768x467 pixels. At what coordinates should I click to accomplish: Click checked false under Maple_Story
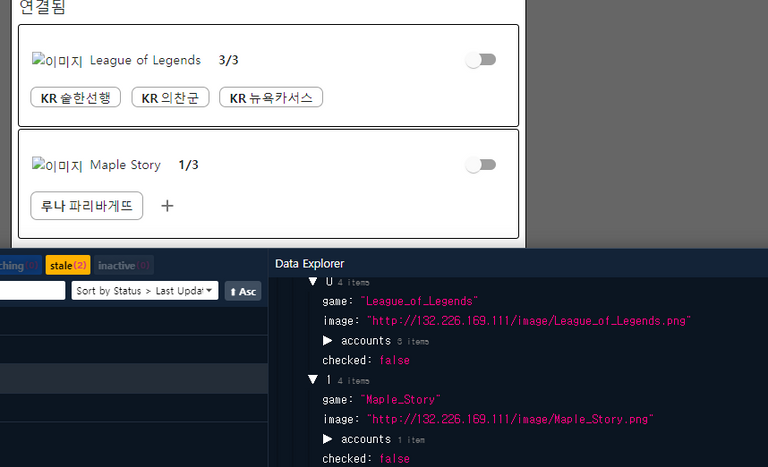(x=394, y=459)
